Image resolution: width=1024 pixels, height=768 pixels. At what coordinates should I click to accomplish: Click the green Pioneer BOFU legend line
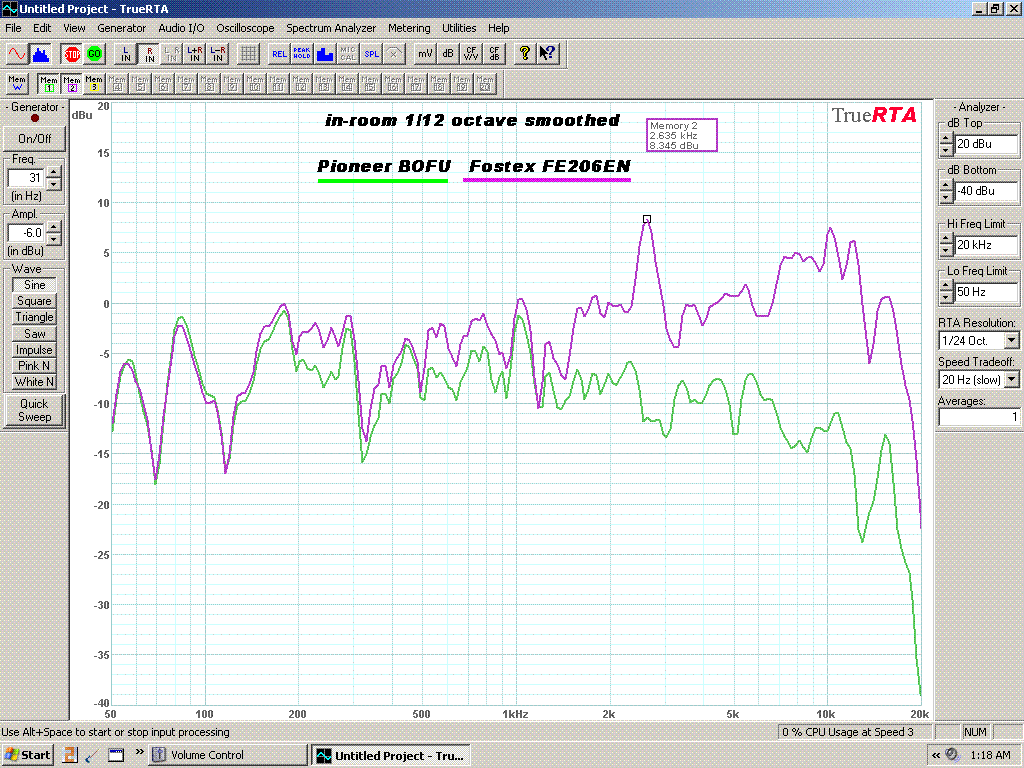point(383,180)
